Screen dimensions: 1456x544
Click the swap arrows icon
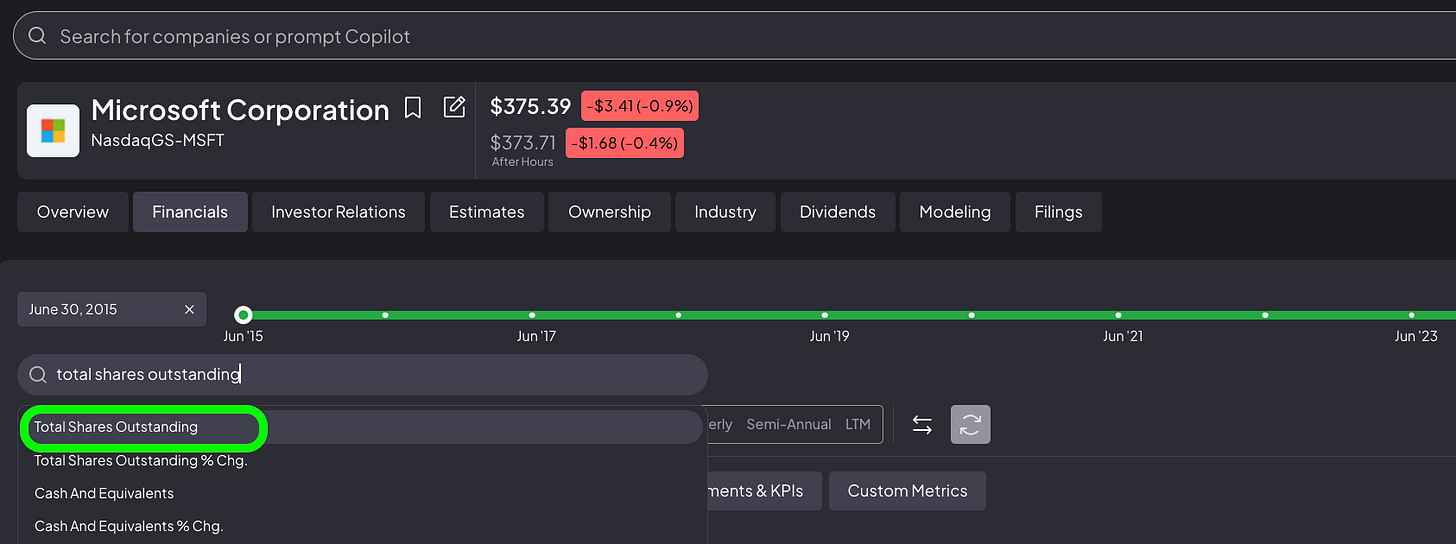[922, 425]
